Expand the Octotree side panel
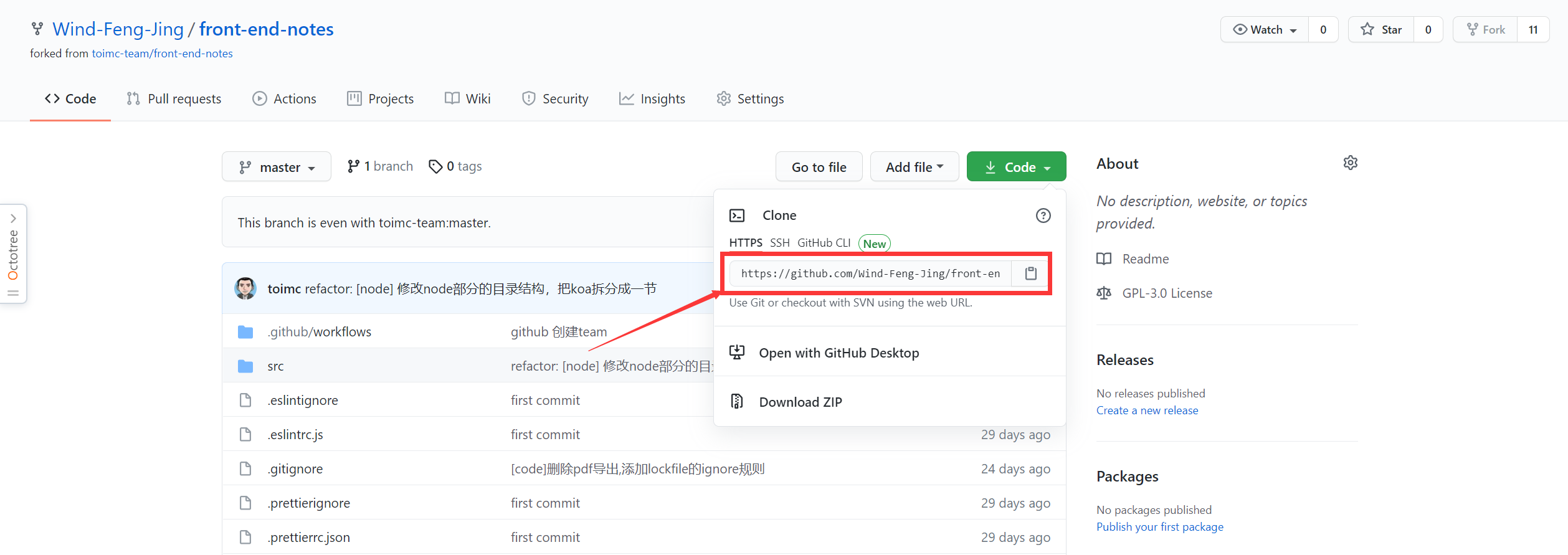 13,254
